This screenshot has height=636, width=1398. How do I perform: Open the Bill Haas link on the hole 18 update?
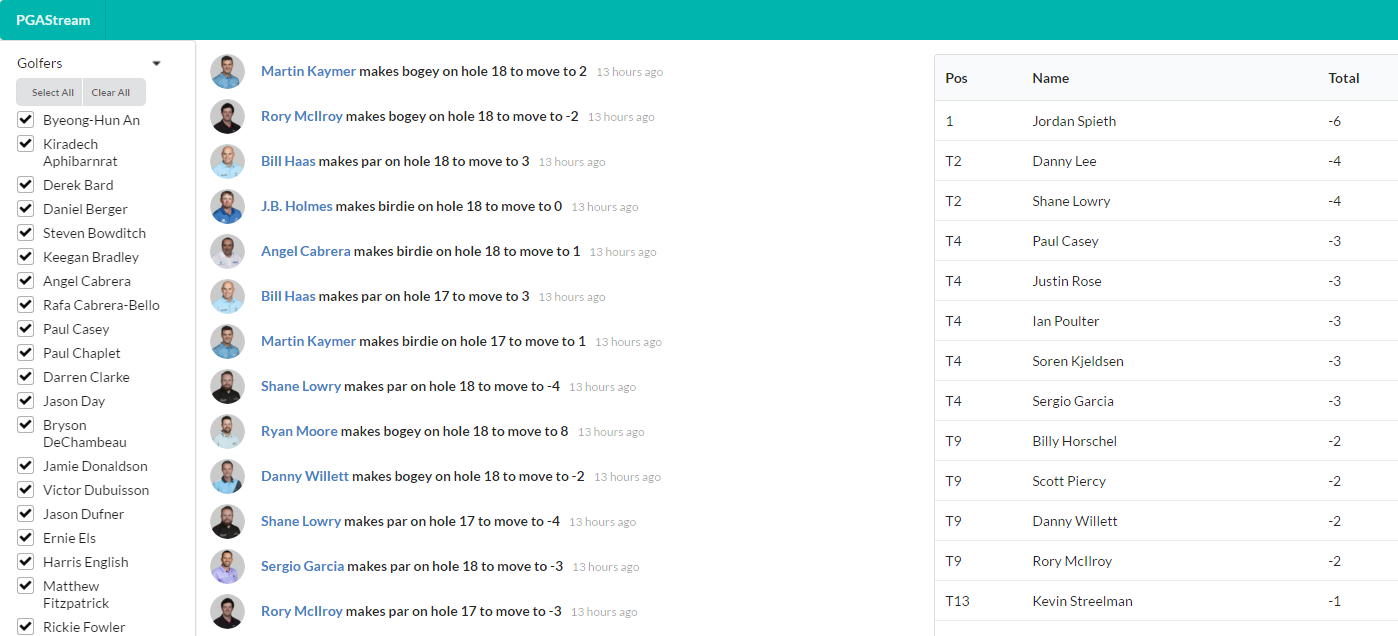coord(288,161)
